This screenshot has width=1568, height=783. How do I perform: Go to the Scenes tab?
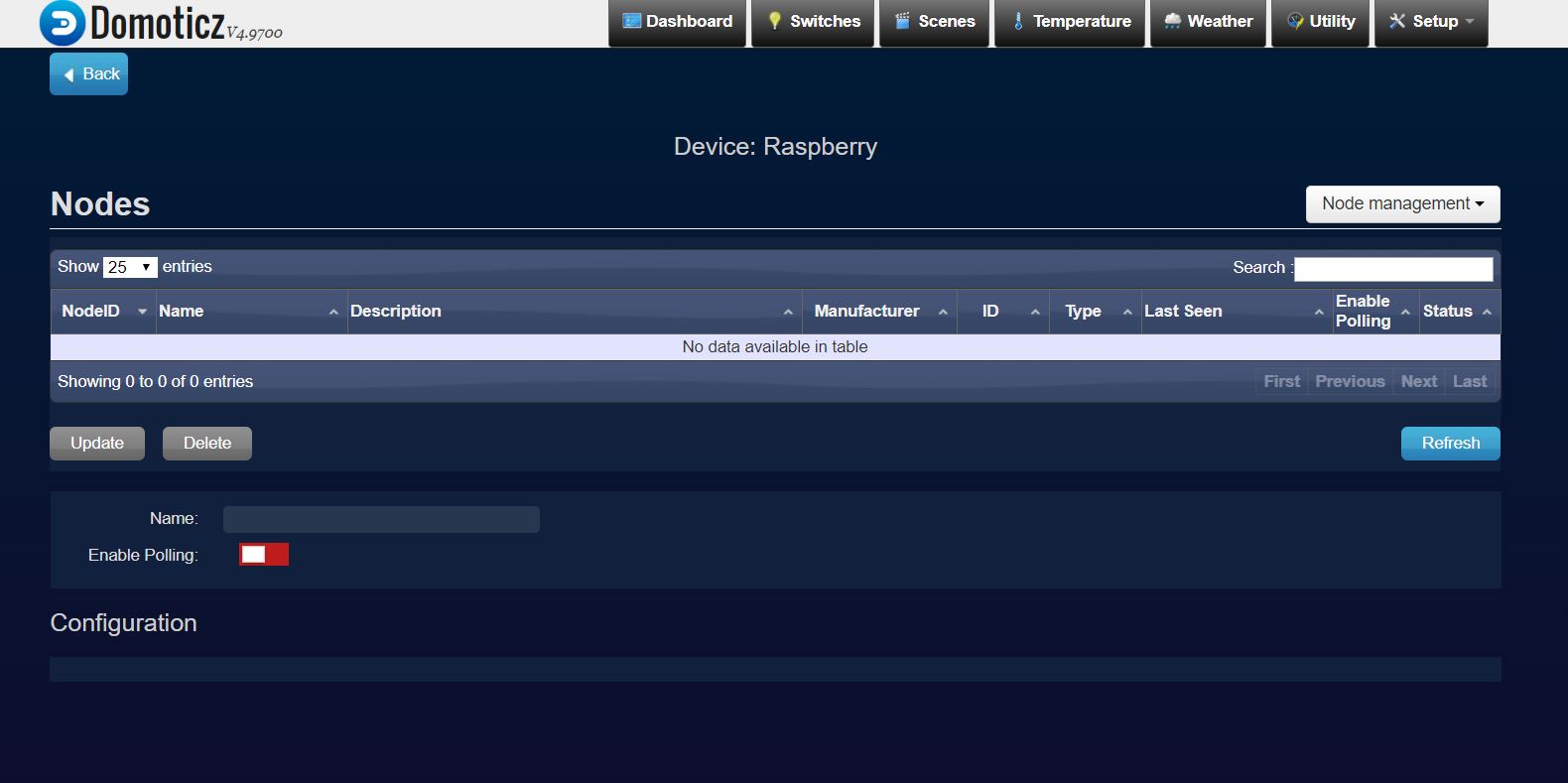click(x=934, y=22)
